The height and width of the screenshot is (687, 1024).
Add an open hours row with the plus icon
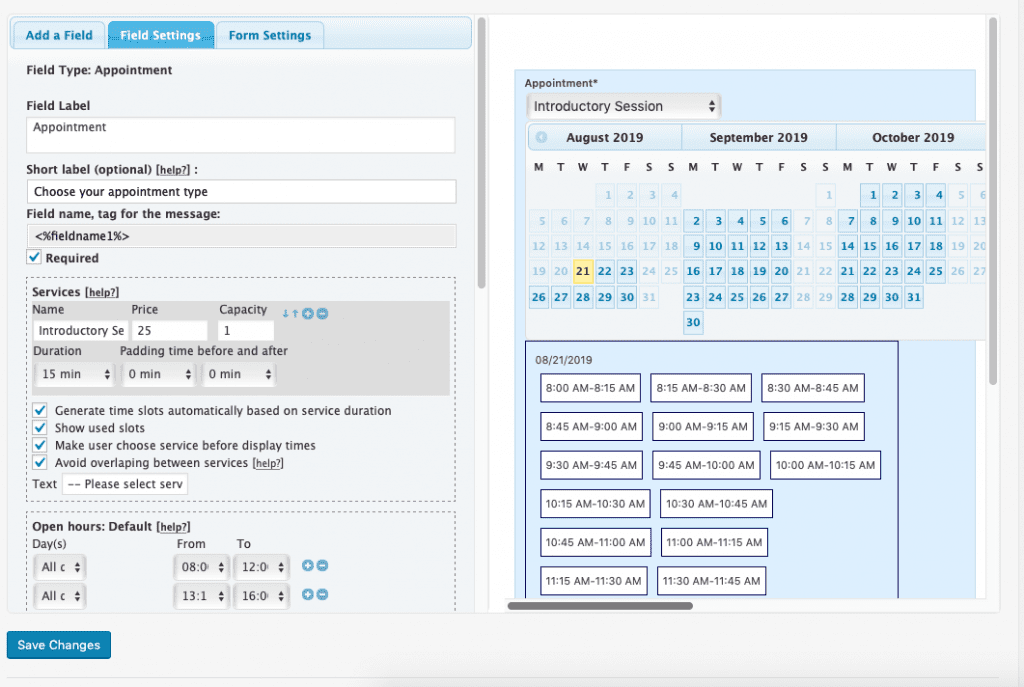[x=307, y=565]
